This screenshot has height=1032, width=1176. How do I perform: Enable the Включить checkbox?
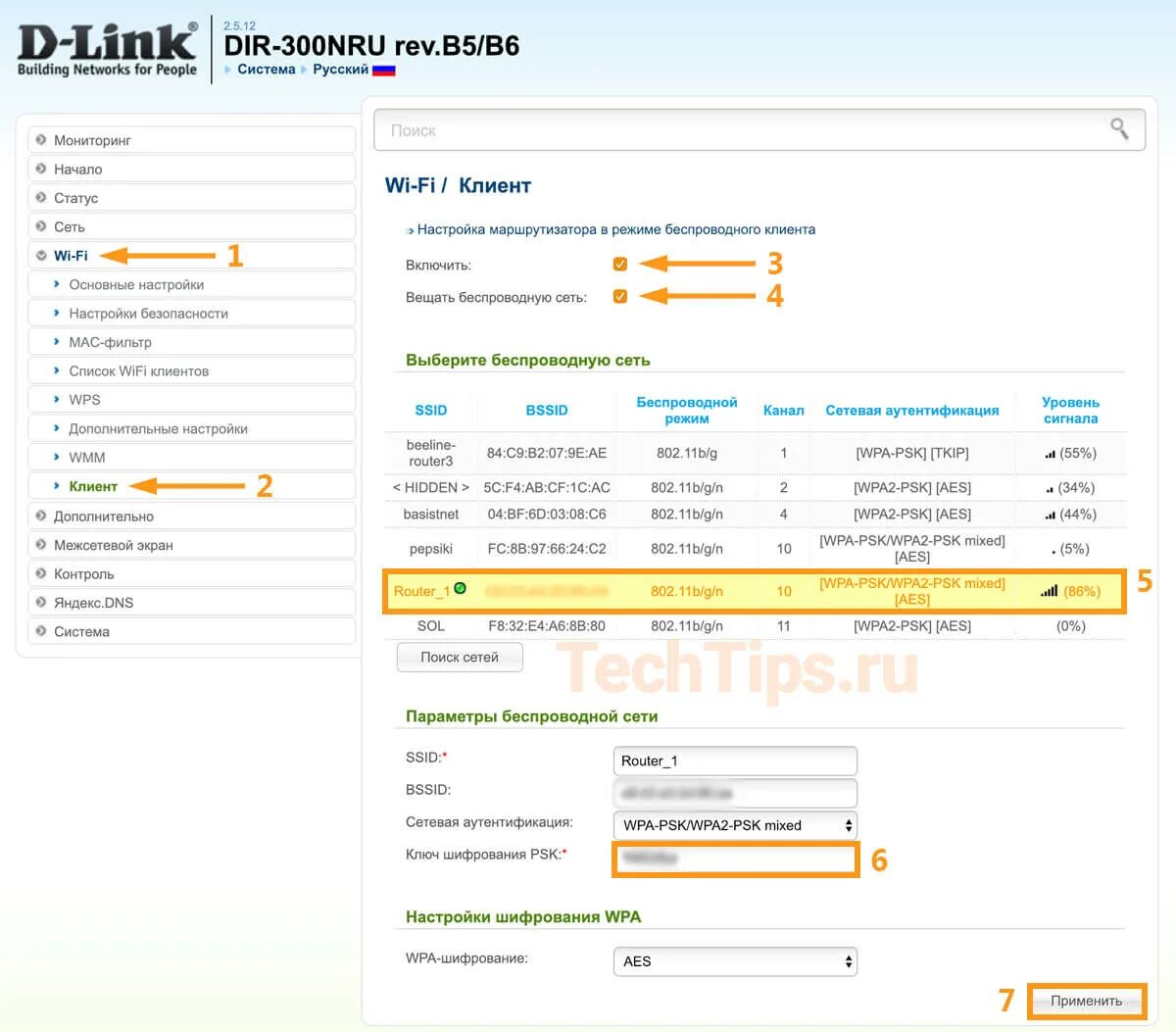[x=620, y=264]
